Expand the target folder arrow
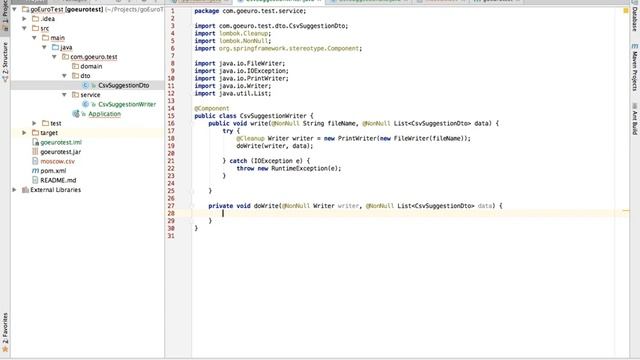 (x=24, y=133)
